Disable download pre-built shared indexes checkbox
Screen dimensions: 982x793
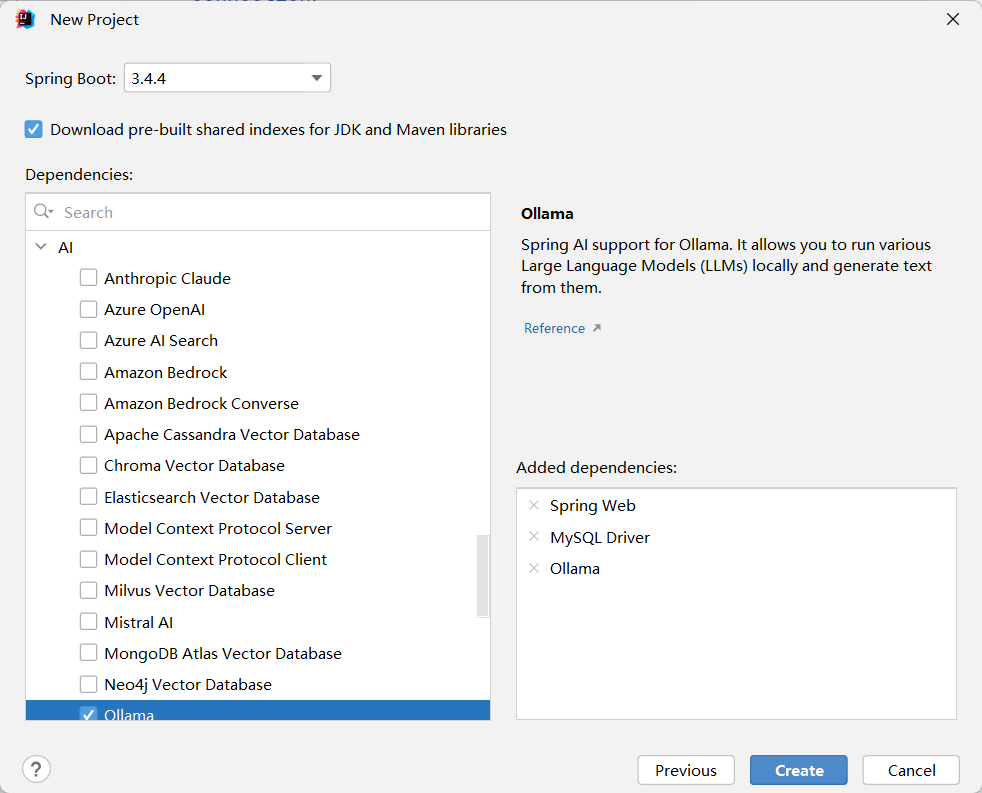(34, 129)
